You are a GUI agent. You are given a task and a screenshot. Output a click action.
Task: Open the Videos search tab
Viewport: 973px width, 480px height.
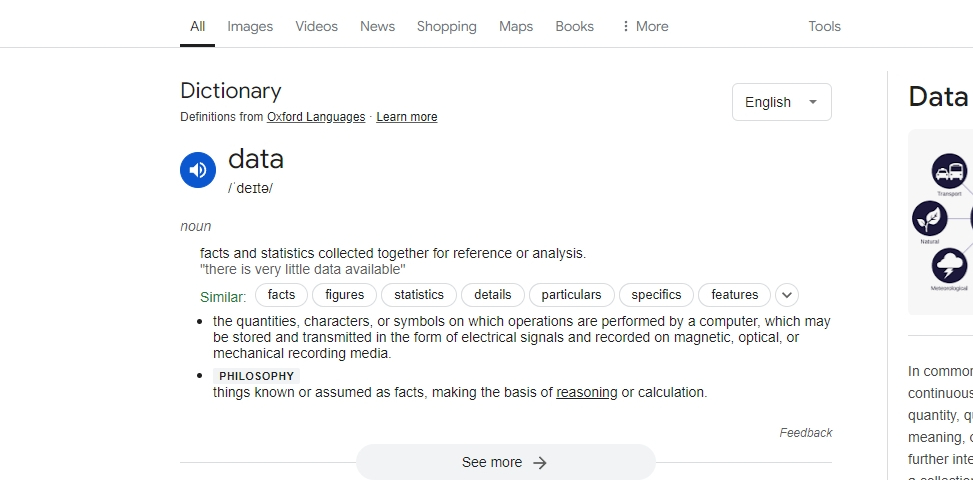[316, 26]
